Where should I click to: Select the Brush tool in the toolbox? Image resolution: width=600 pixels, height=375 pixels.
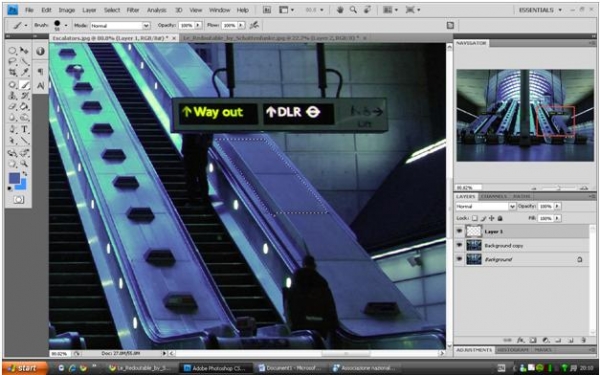(25, 85)
